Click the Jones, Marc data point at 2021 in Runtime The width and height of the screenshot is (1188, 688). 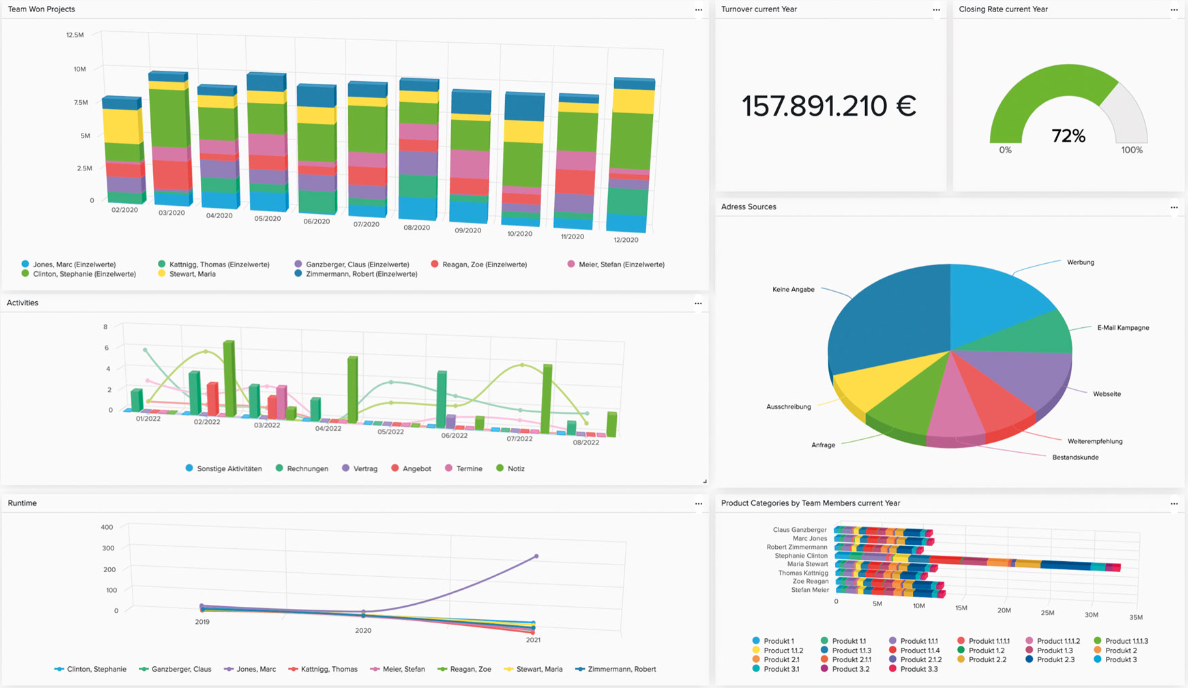coord(536,556)
